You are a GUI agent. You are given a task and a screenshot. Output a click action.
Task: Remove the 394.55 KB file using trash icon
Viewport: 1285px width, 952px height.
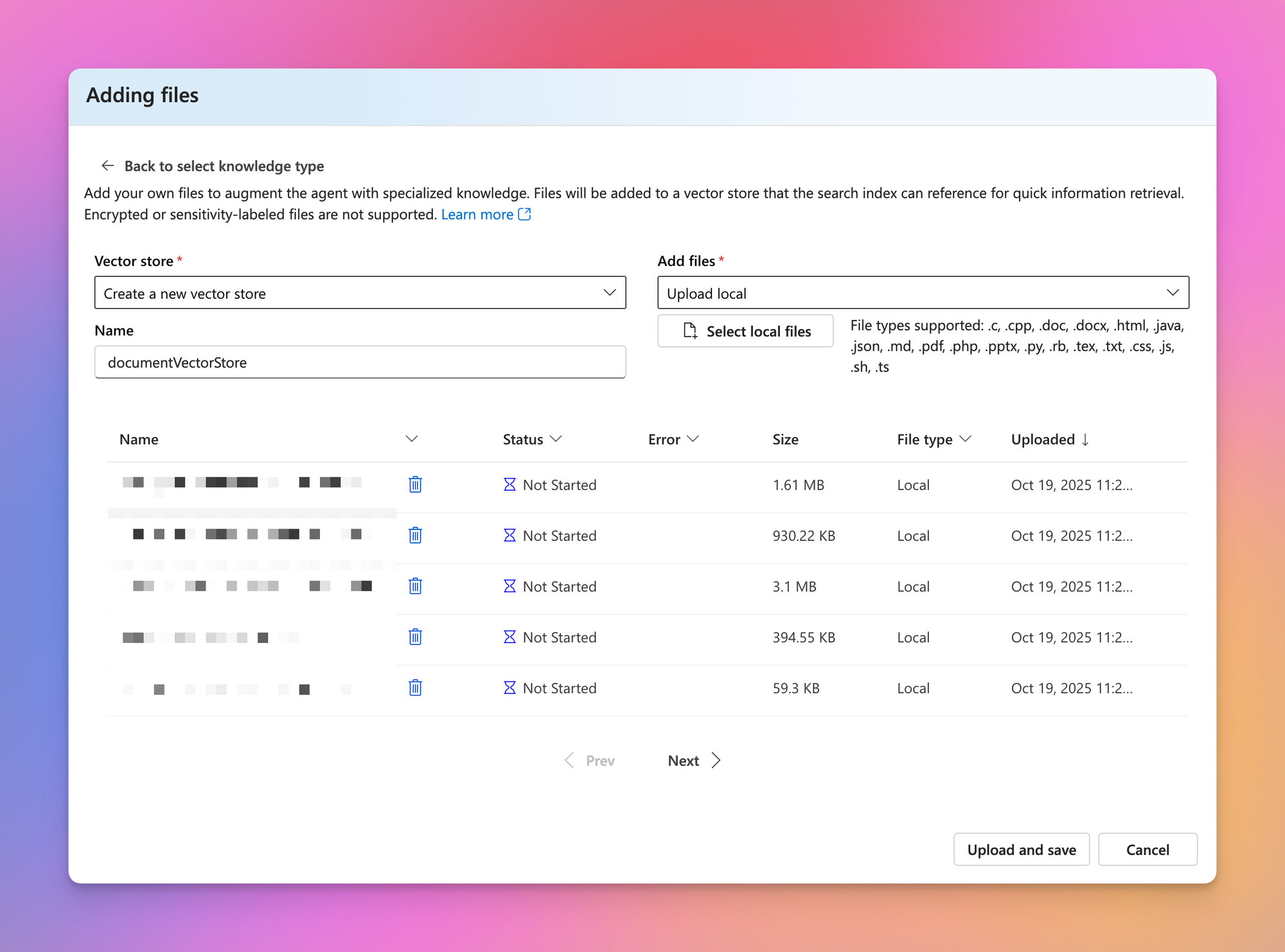[x=415, y=637]
